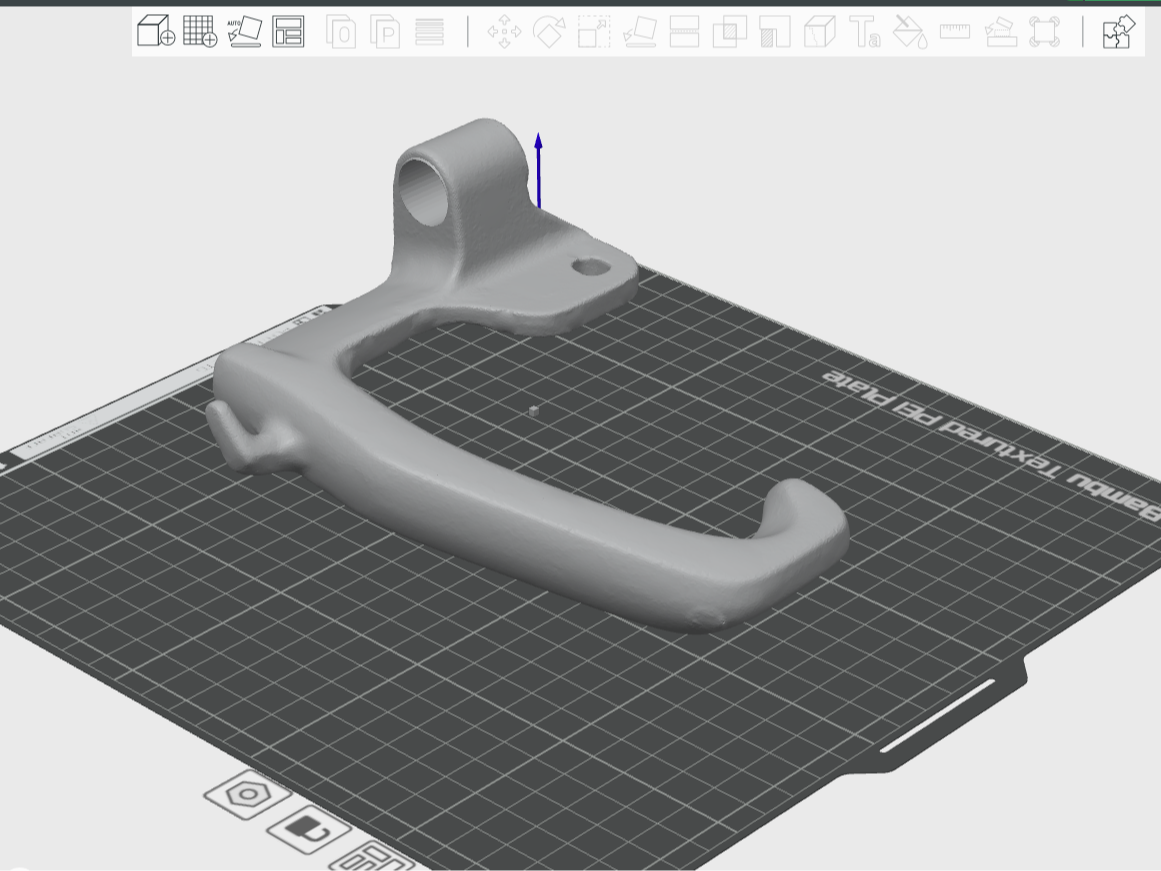
Task: Add a new plate with grid-plus icon
Action: point(200,32)
